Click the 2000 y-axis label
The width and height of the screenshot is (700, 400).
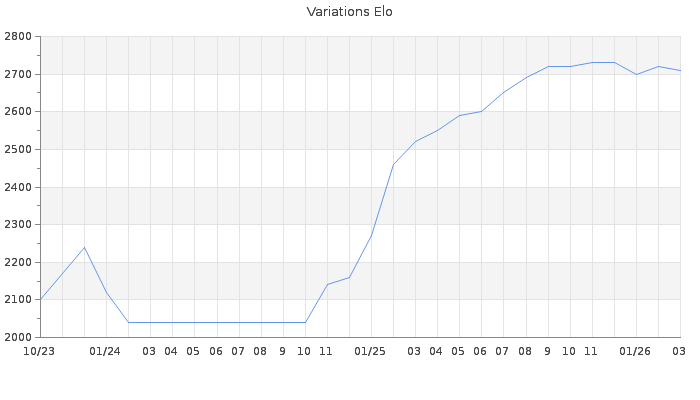coord(17,337)
